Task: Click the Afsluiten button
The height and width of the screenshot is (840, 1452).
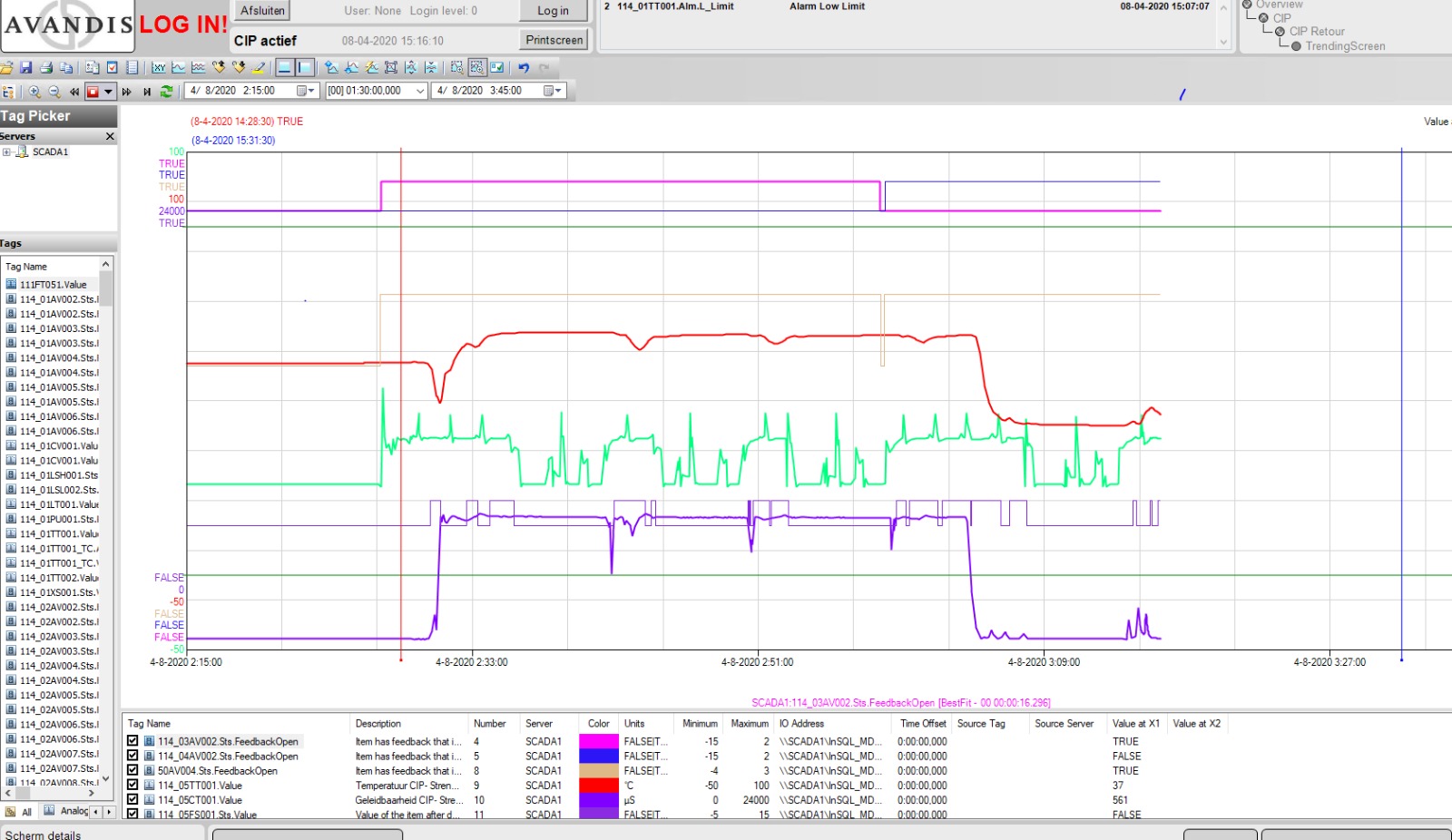Action: pyautogui.click(x=262, y=11)
